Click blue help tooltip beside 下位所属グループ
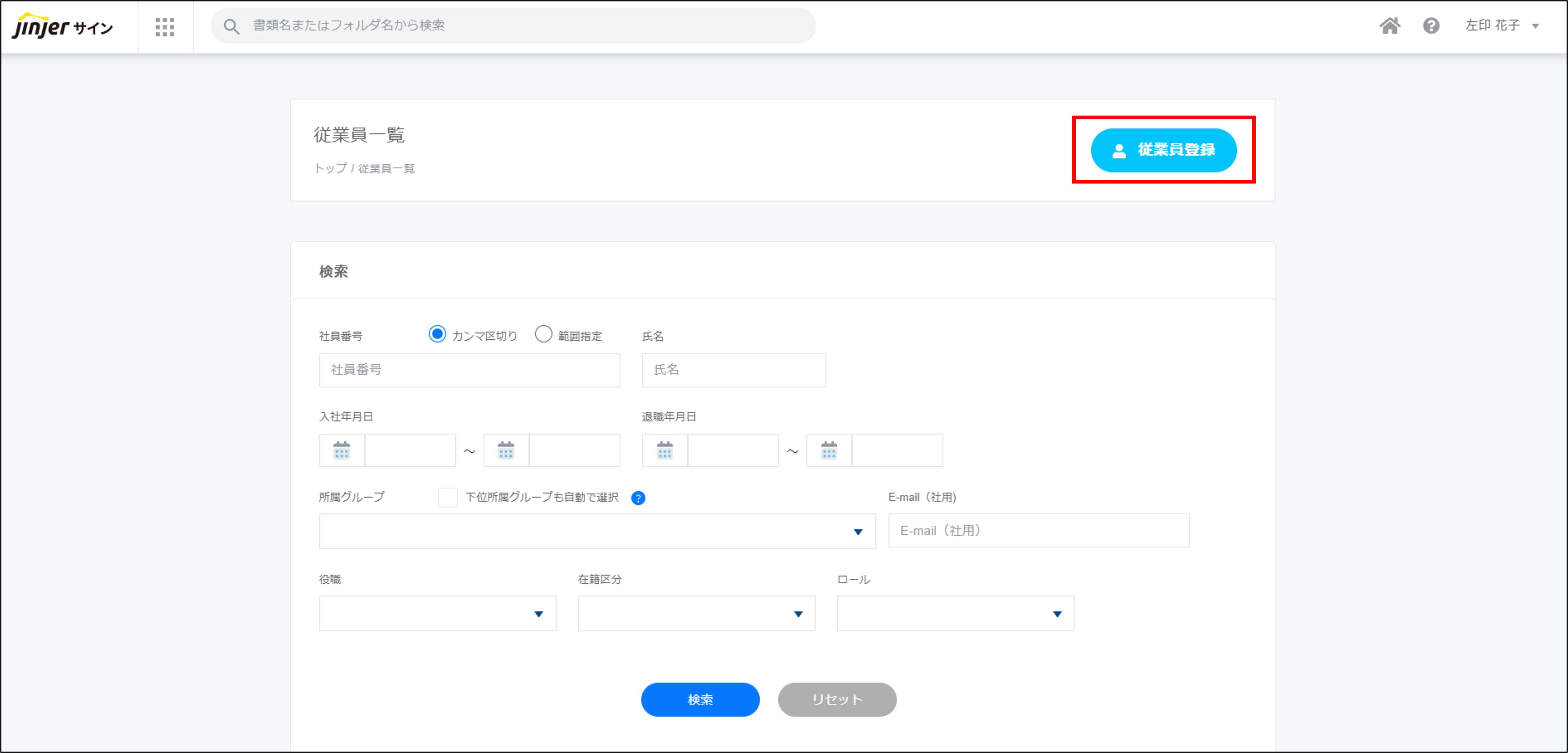Image resolution: width=1568 pixels, height=753 pixels. 638,498
